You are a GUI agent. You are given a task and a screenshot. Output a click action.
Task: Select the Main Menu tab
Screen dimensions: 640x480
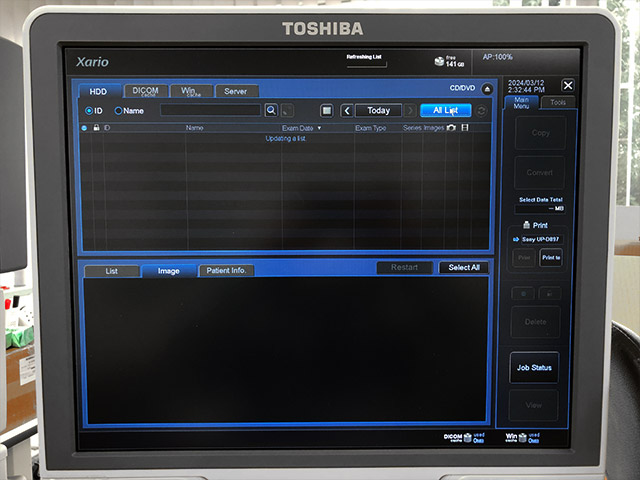522,102
